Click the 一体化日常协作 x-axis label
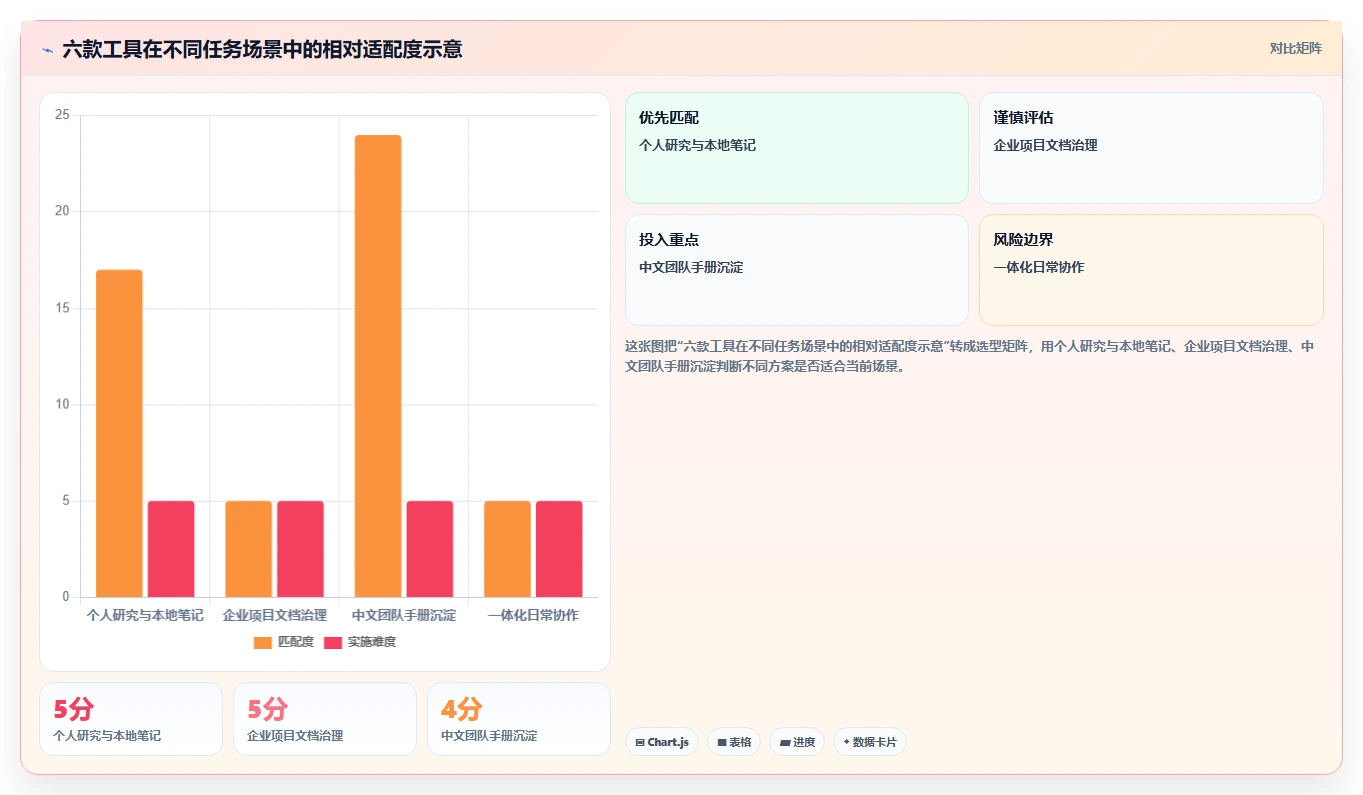Screen dimensions: 1363x795 pyautogui.click(x=533, y=615)
